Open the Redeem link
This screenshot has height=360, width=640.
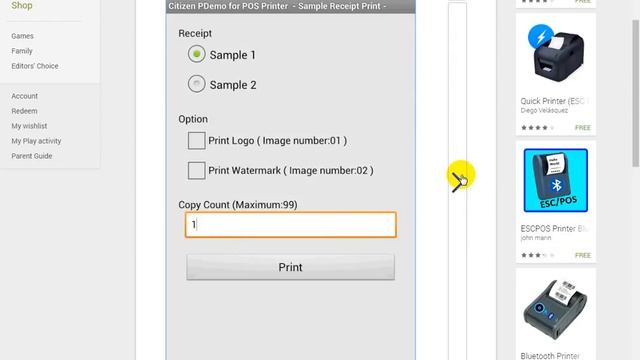tap(24, 111)
